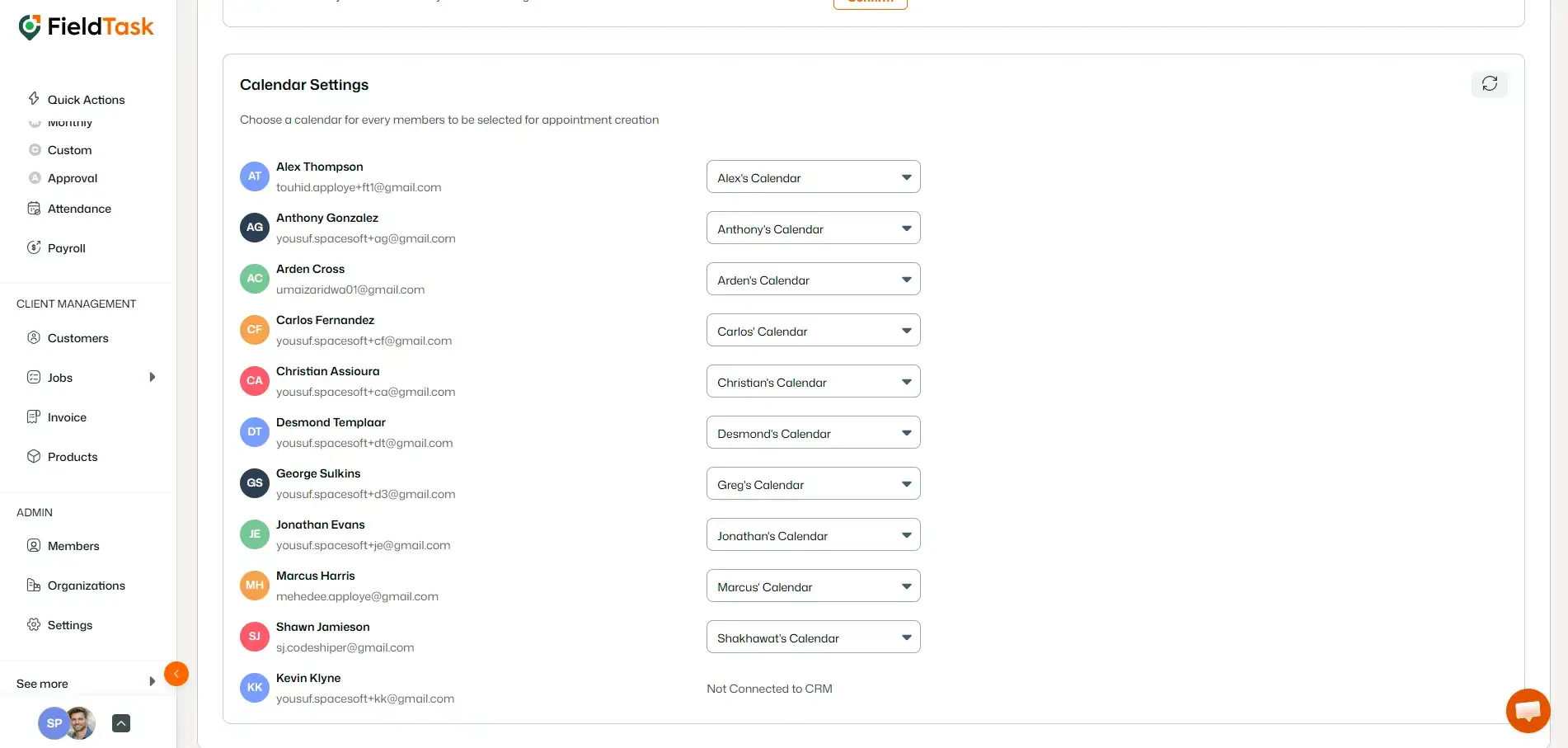Viewport: 1568px width, 748px height.
Task: Click the Organizations building icon
Action: point(34,585)
